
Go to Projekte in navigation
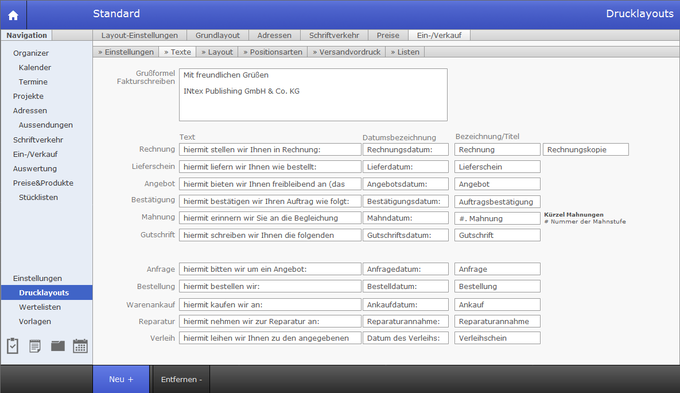pos(28,96)
